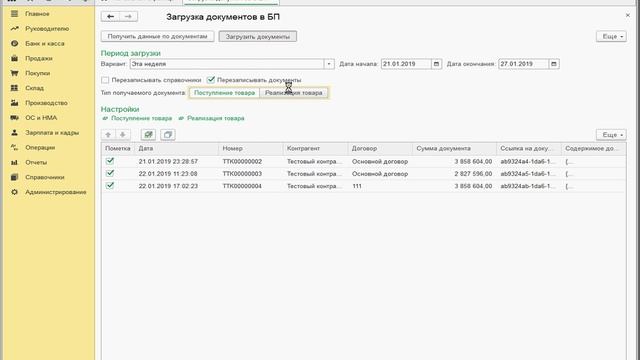Viewport: 640px width, 360px height.
Task: Click the uncheck all marks icon
Action: 167,135
